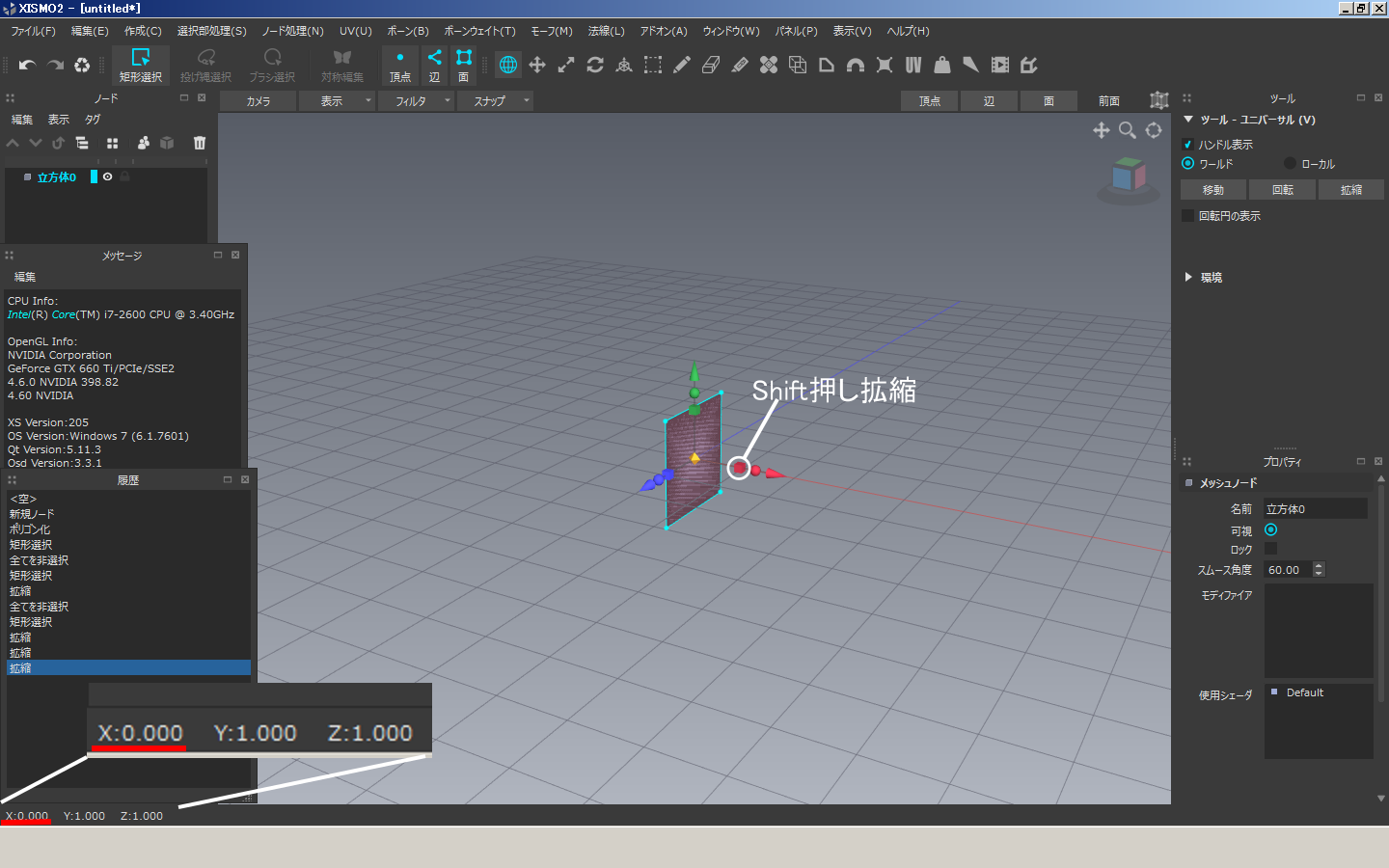Toggle 頂点 vertex selection mode in the toolbar
This screenshot has width=1389, height=868.
tap(400, 66)
